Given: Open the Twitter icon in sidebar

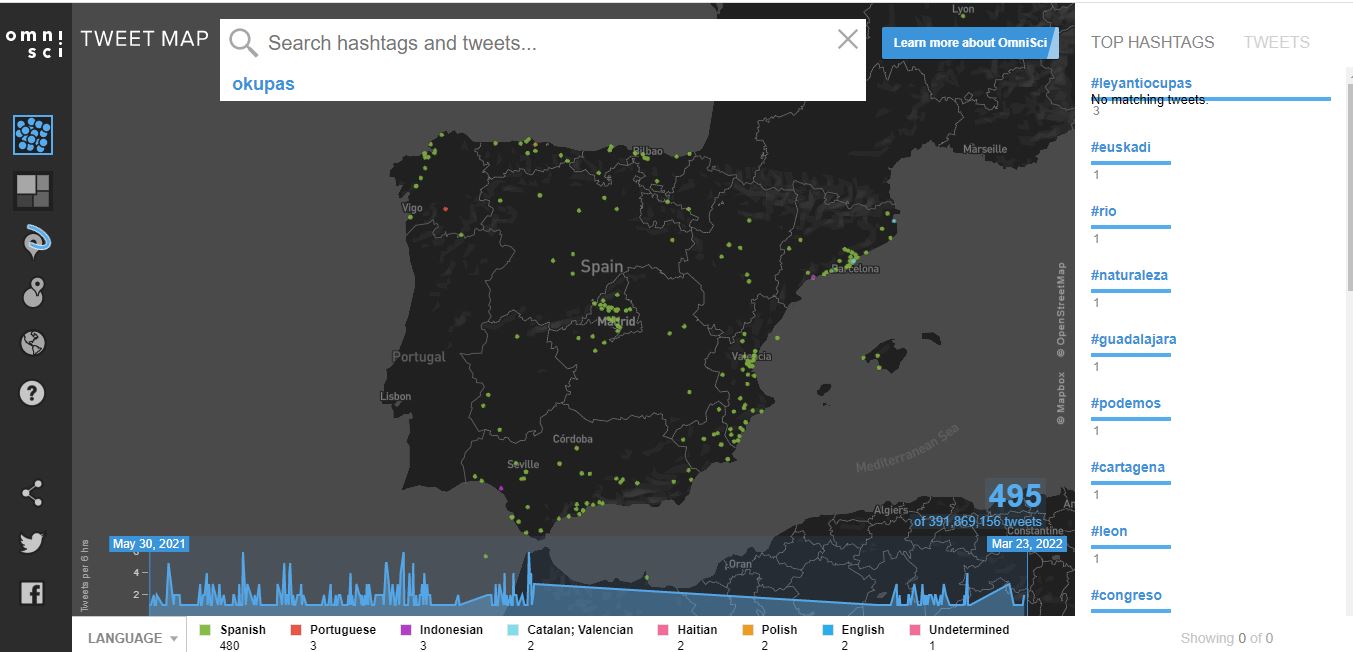Looking at the screenshot, I should tap(33, 541).
